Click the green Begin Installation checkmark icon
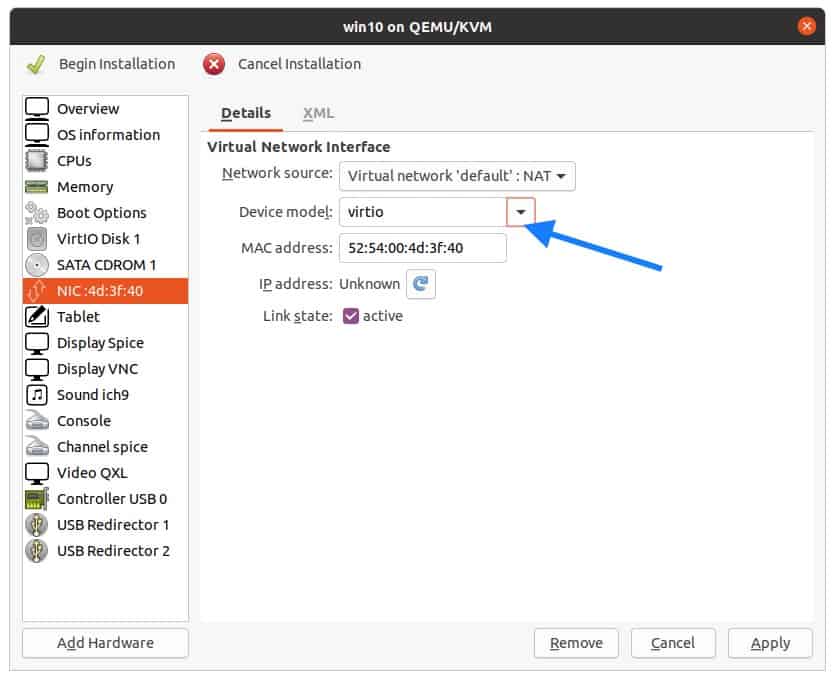835x680 pixels. (36, 64)
